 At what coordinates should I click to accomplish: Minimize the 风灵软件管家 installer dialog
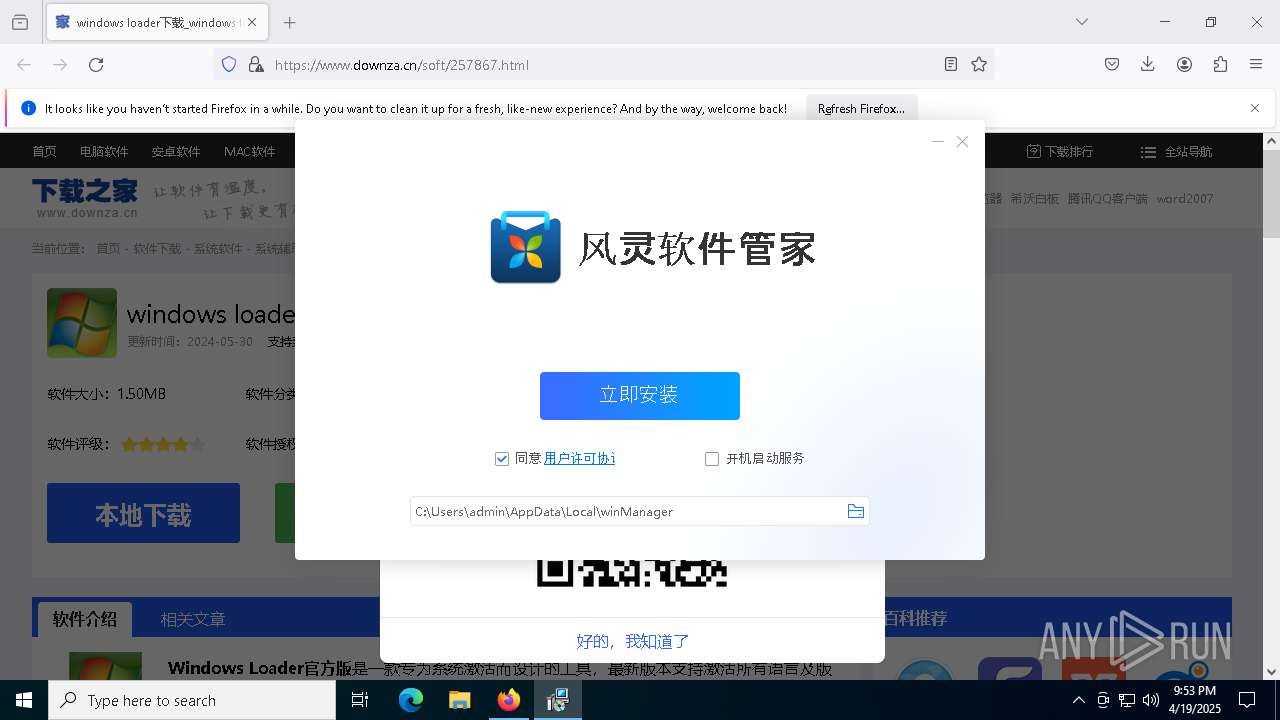pyautogui.click(x=938, y=142)
